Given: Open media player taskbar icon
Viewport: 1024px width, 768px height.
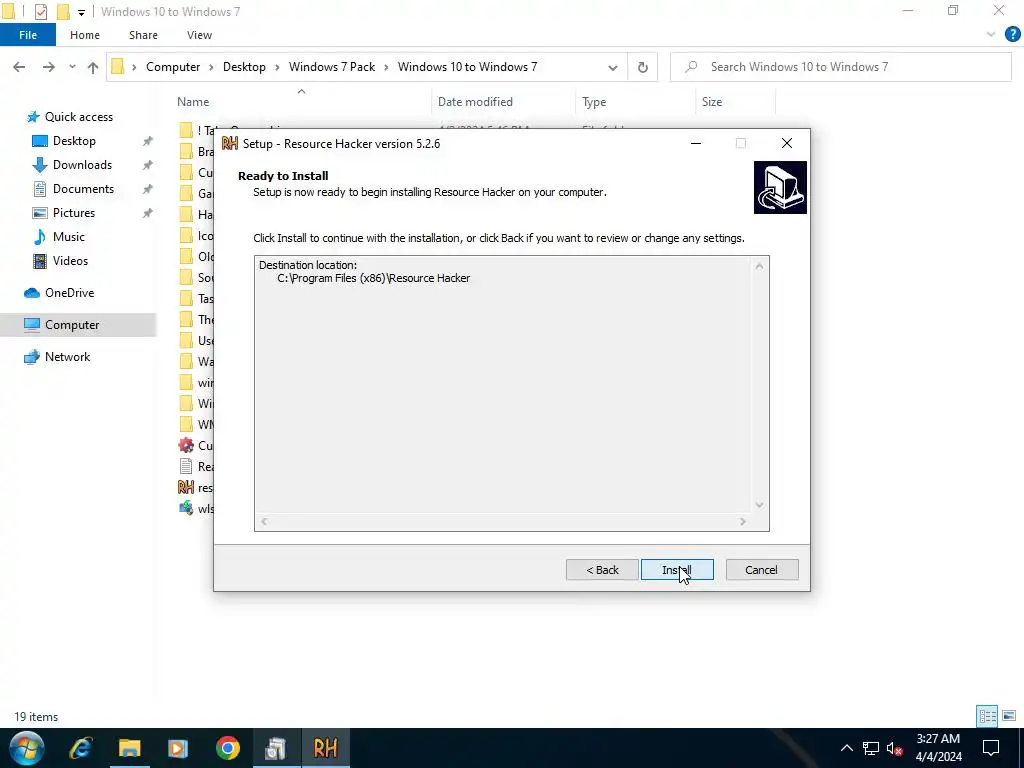Looking at the screenshot, I should [x=178, y=748].
